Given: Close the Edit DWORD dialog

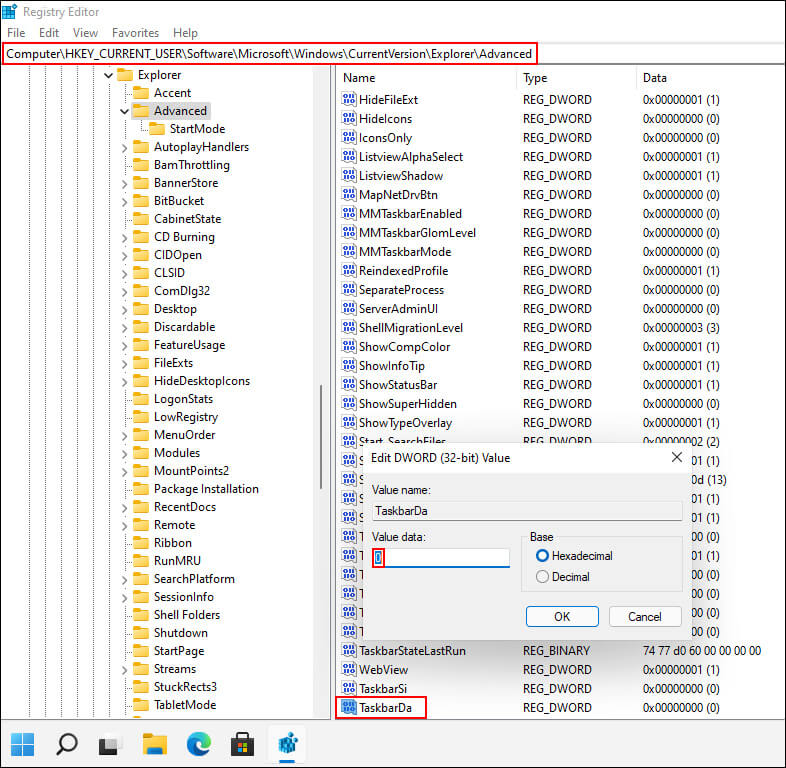Looking at the screenshot, I should tap(676, 457).
